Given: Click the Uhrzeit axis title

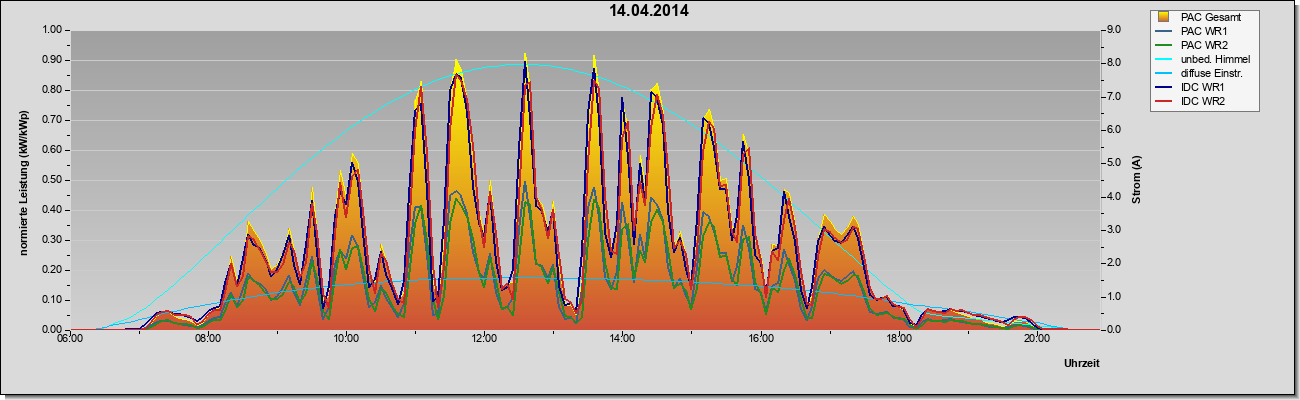Looking at the screenshot, I should (1082, 364).
